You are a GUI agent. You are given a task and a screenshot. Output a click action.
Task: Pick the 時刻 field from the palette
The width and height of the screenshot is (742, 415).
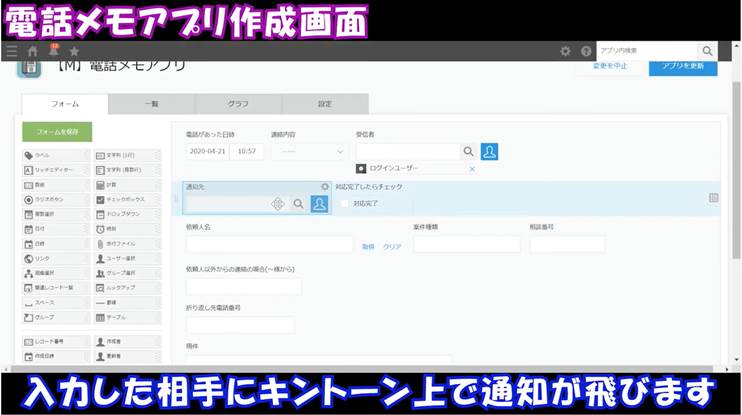(x=127, y=229)
